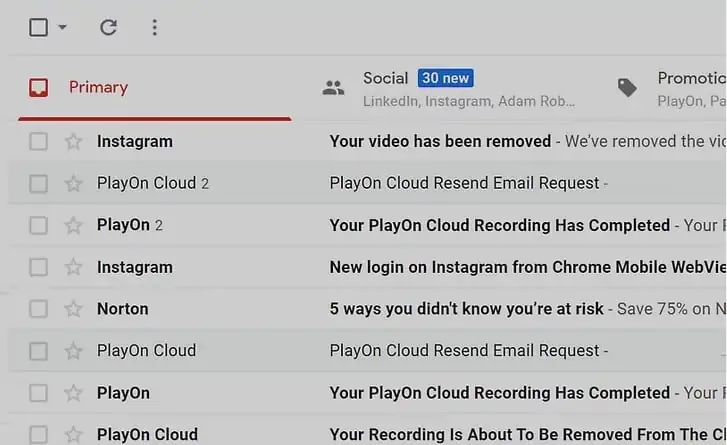
Task: Select checkbox for PlayOn 2 conversation
Action: pos(38,226)
